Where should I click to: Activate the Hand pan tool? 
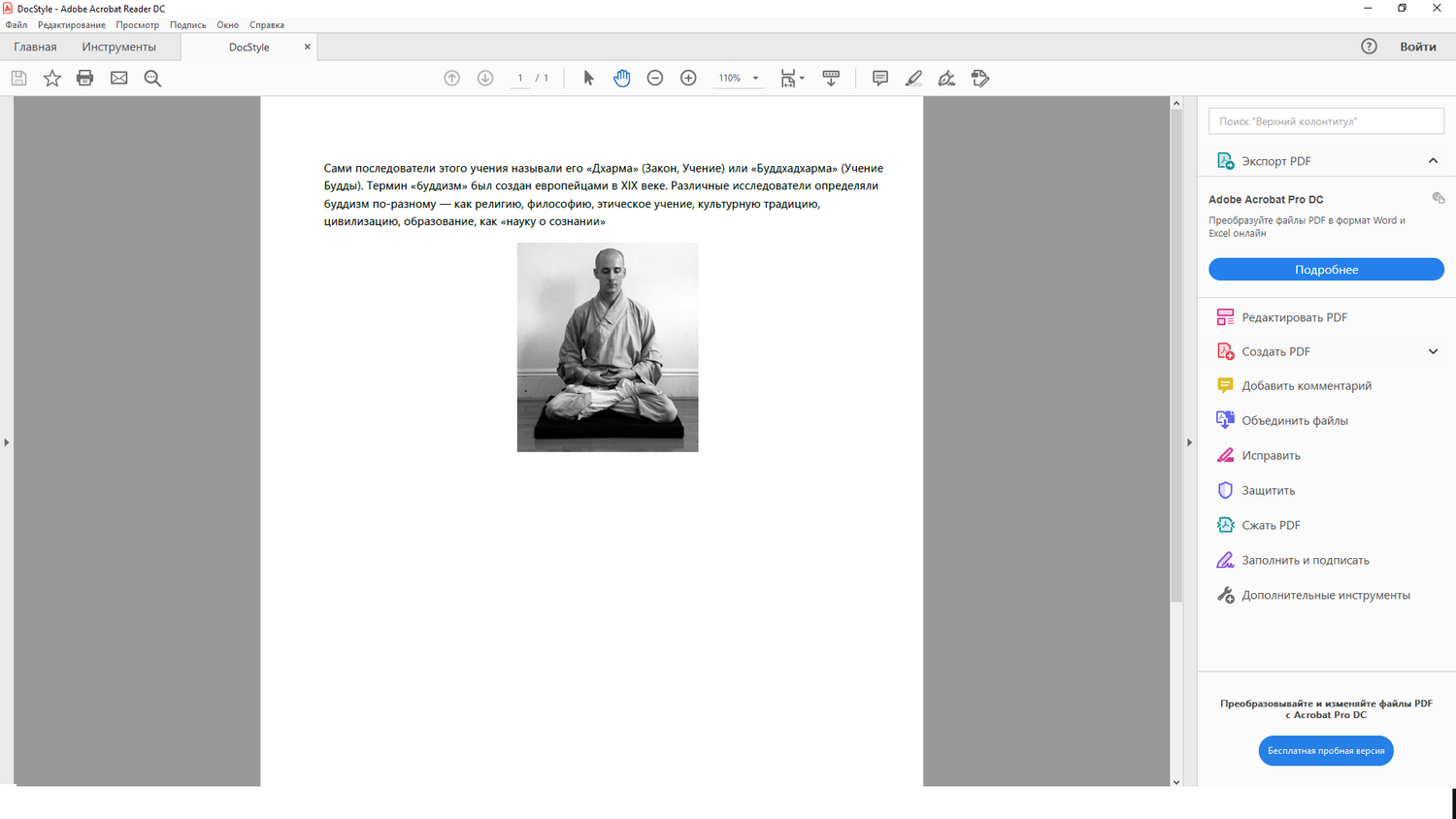coord(622,79)
